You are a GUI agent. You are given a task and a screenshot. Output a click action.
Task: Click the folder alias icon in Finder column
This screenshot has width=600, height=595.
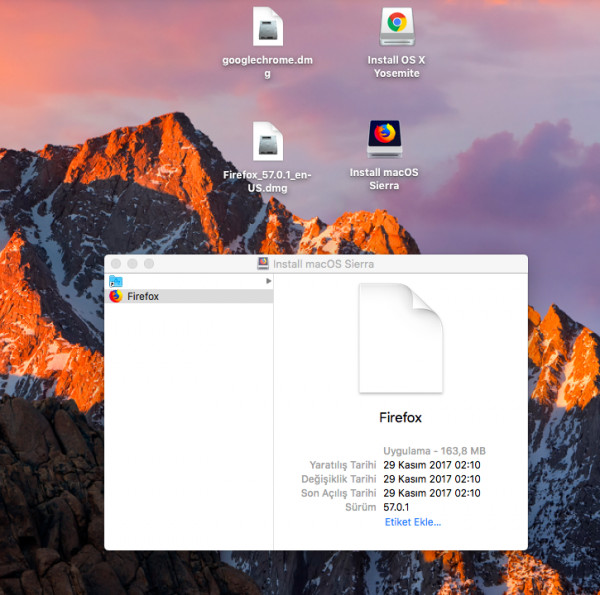[116, 281]
